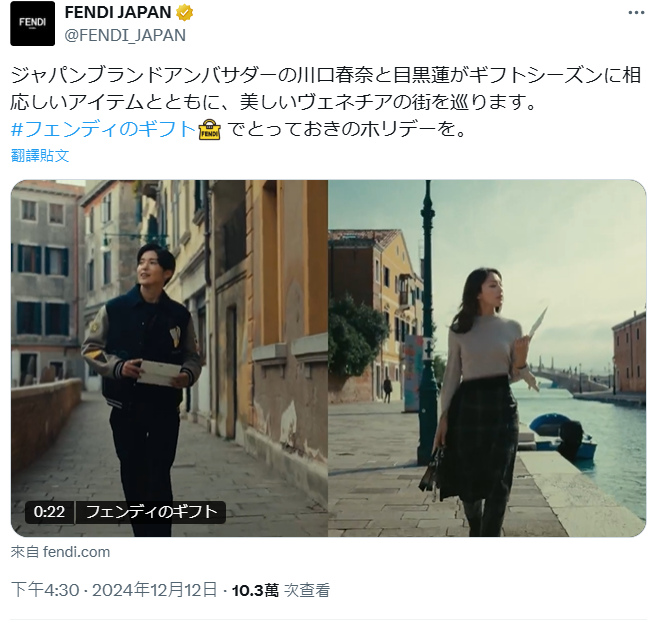This screenshot has width=663, height=620.
Task: Open the @FENDI_JAPAN handle link
Action: [x=125, y=36]
